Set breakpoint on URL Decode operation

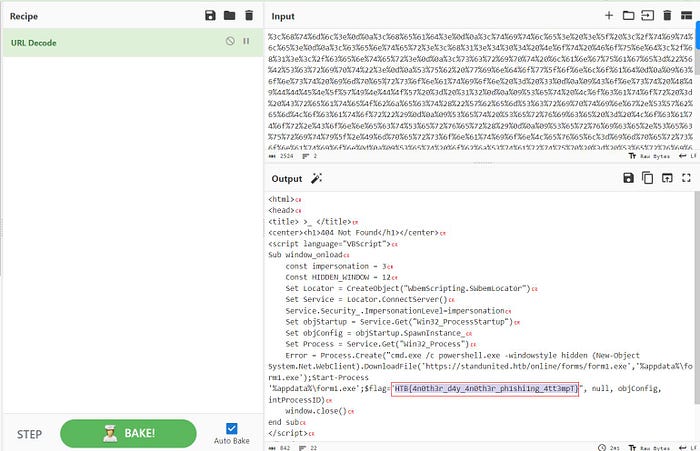[x=246, y=41]
